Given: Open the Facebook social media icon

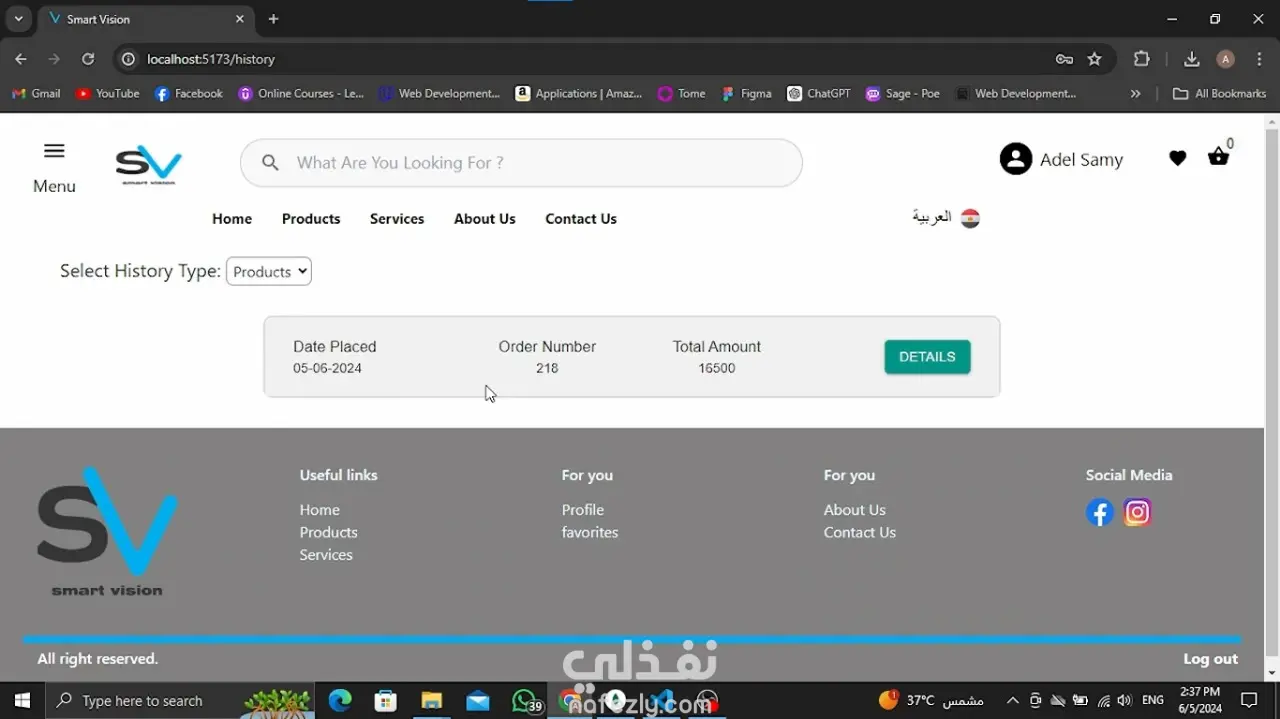Looking at the screenshot, I should tap(1100, 513).
